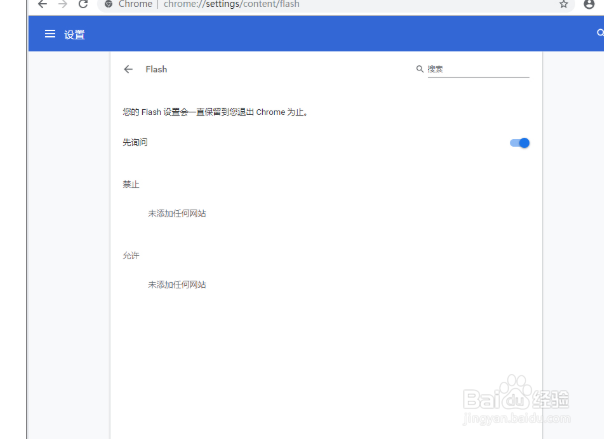
Task: Click the Flash settings notice about exiting Chrome
Action: coord(215,112)
